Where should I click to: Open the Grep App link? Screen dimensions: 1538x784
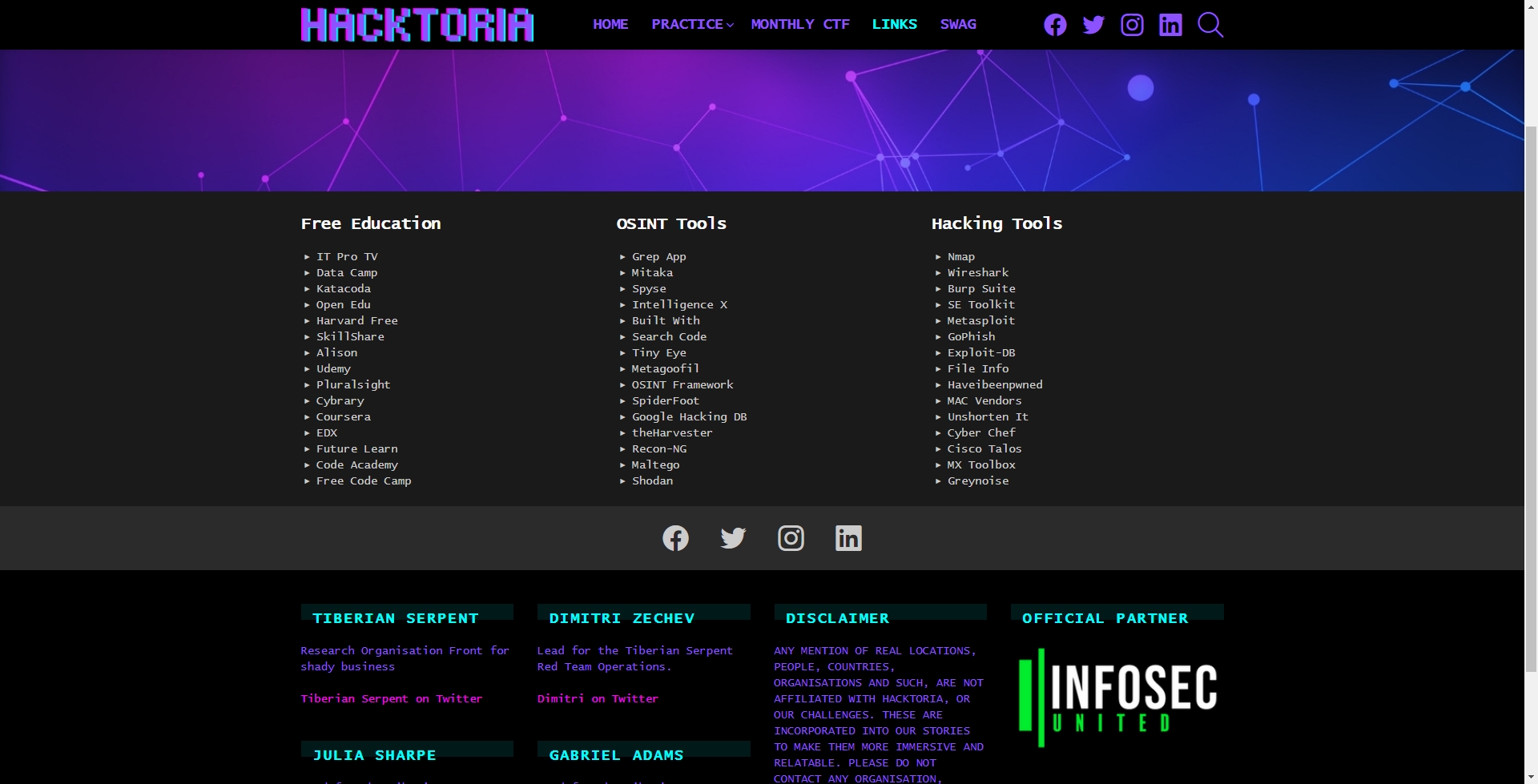click(x=659, y=256)
